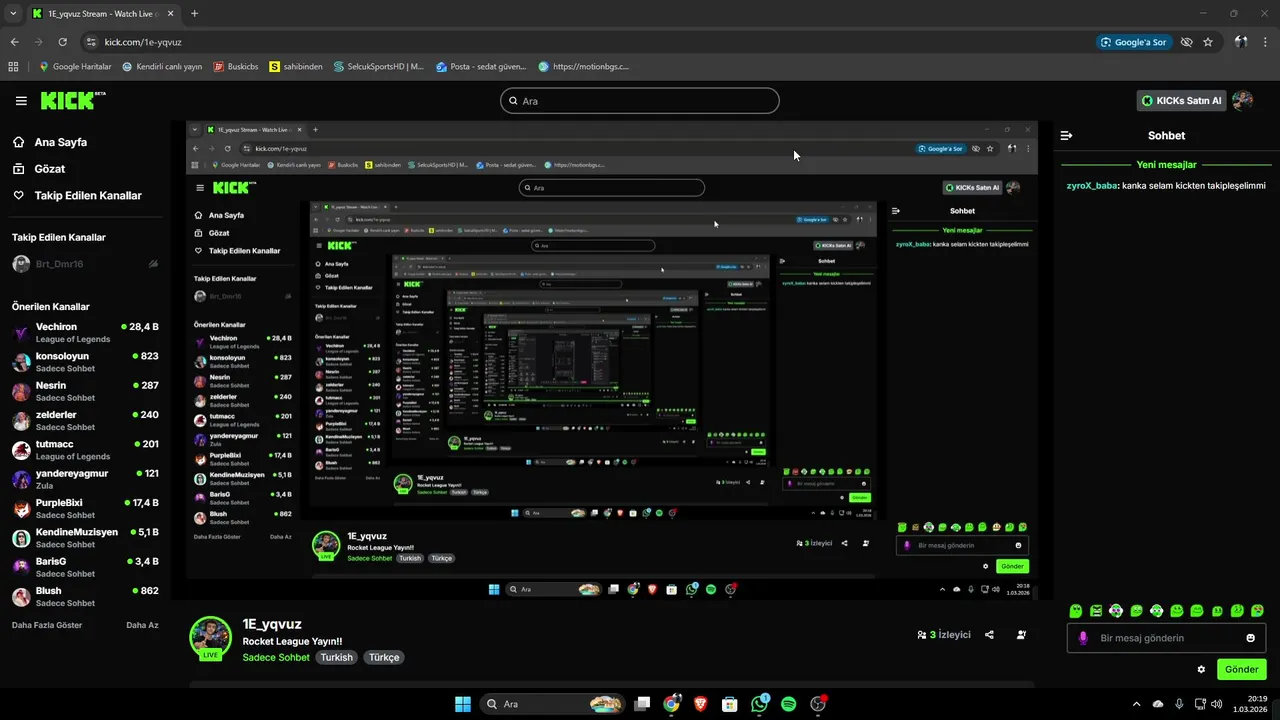1280x720 pixels.
Task: Bookmark this page with the star icon
Action: (x=1208, y=42)
